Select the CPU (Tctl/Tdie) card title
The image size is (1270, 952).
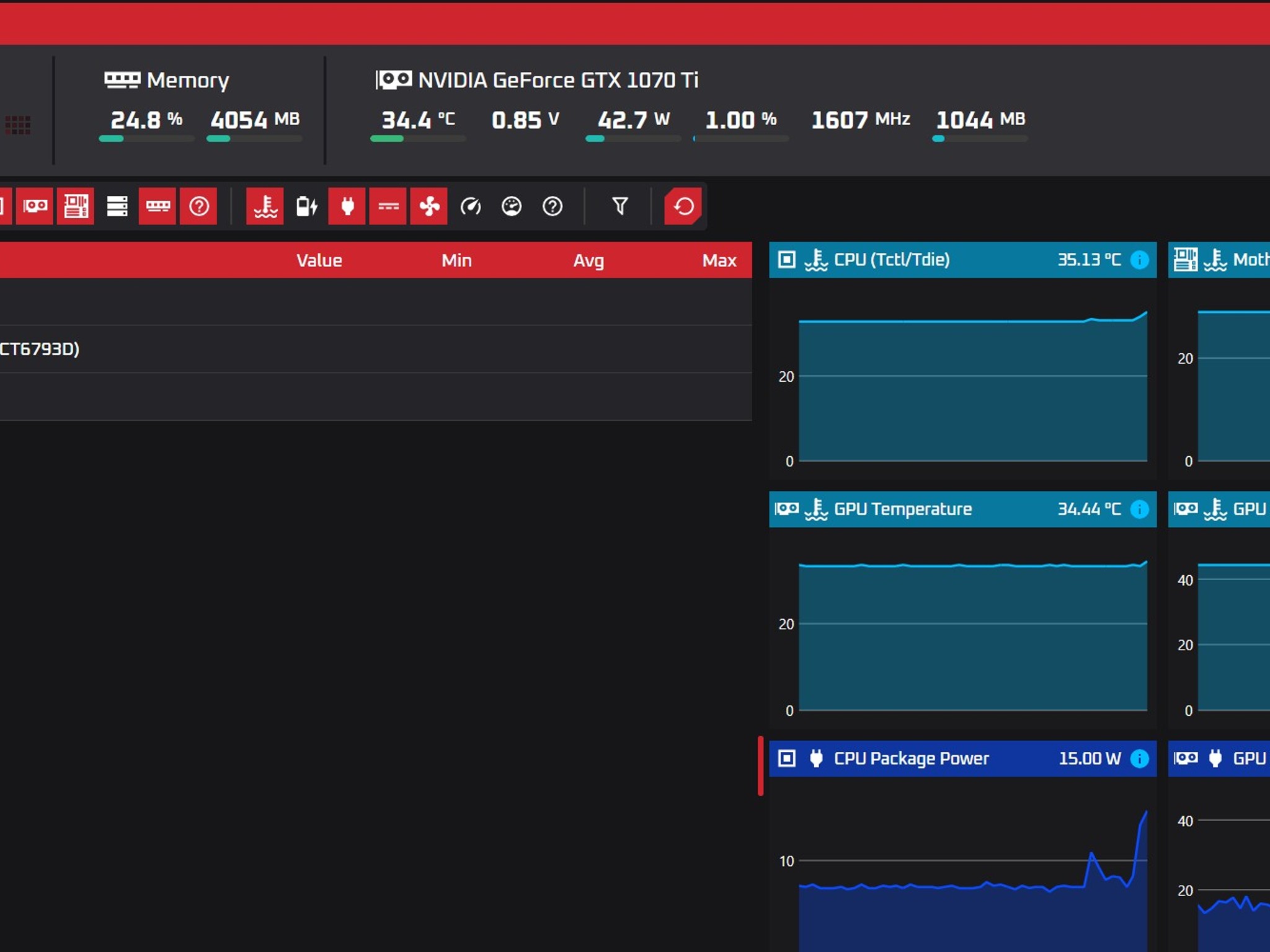(x=892, y=260)
